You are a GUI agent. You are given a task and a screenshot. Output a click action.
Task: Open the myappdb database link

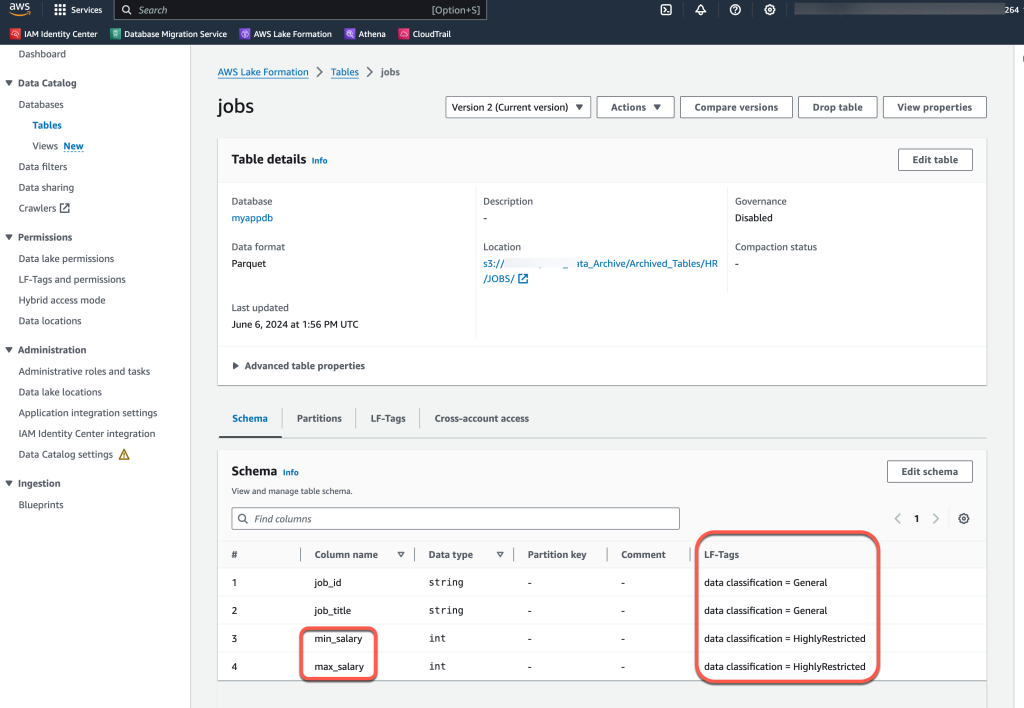(x=251, y=218)
